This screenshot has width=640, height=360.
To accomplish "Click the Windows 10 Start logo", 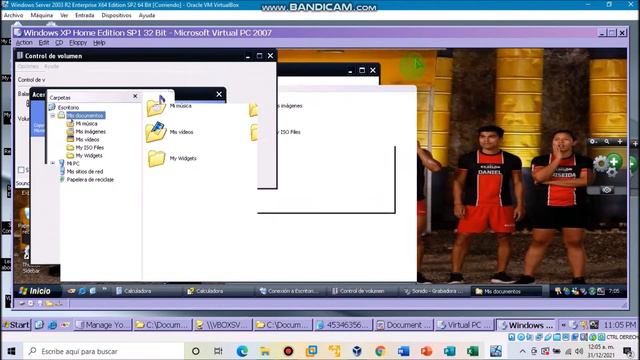I will coord(11,351).
